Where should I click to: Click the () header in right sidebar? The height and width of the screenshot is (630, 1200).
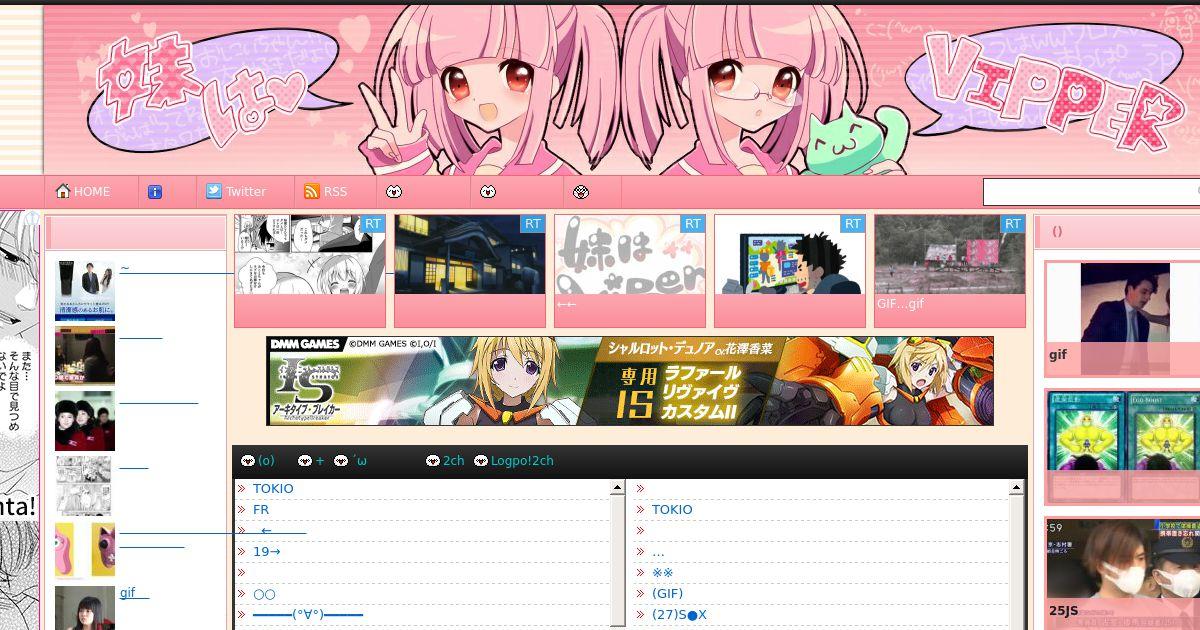(1057, 231)
